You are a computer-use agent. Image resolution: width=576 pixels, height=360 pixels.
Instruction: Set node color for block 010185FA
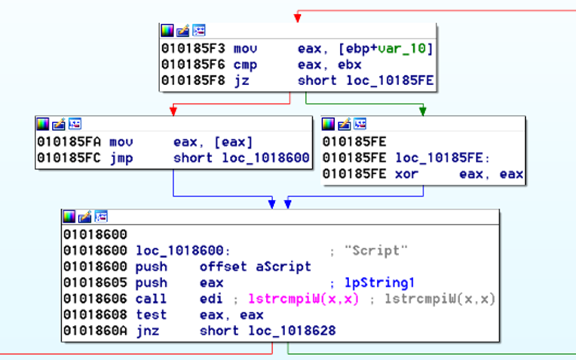tap(43, 124)
